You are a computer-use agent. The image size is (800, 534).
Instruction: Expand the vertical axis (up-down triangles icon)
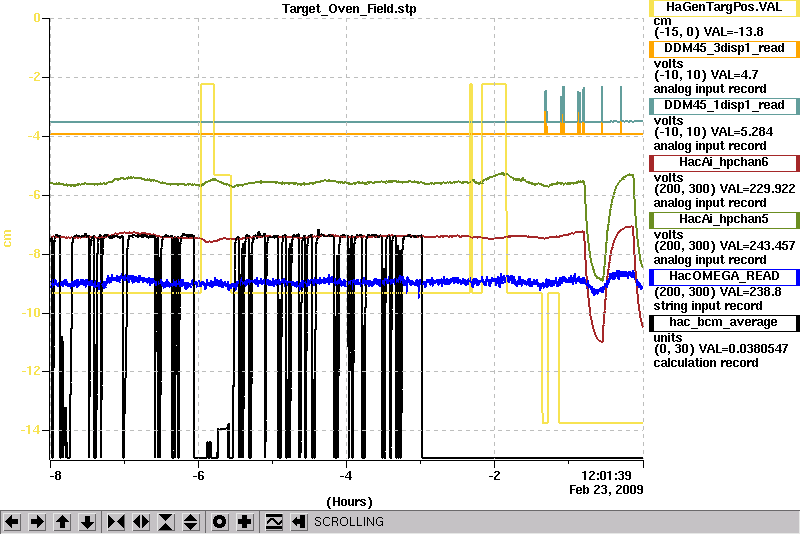(191, 522)
